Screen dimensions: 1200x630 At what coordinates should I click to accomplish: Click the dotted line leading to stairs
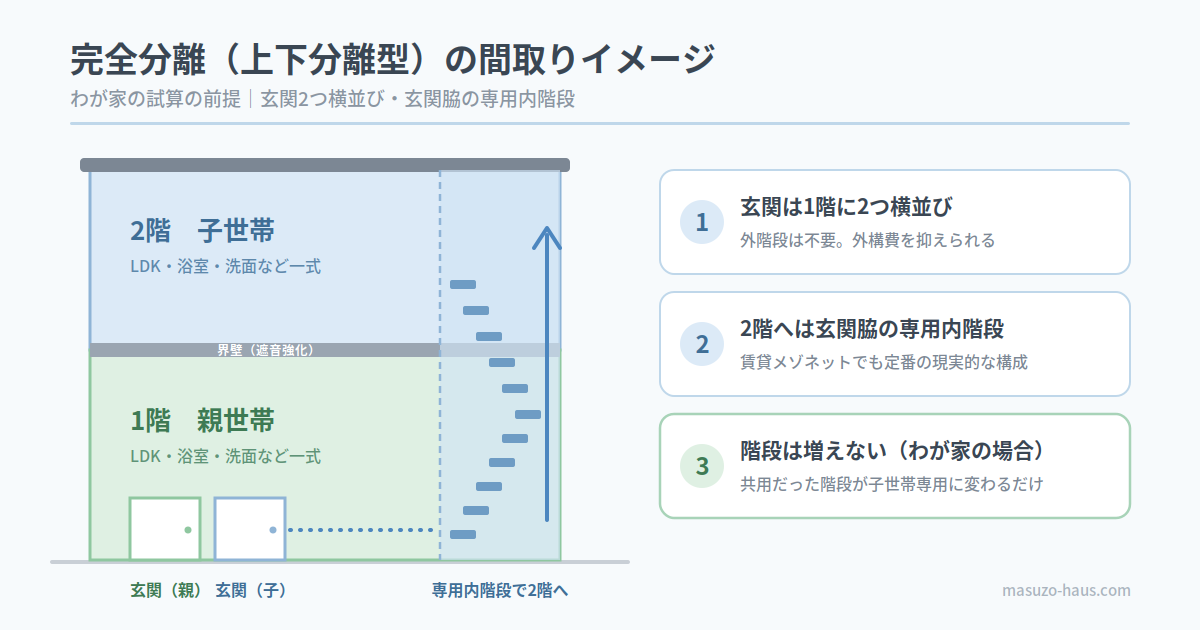coord(360,530)
